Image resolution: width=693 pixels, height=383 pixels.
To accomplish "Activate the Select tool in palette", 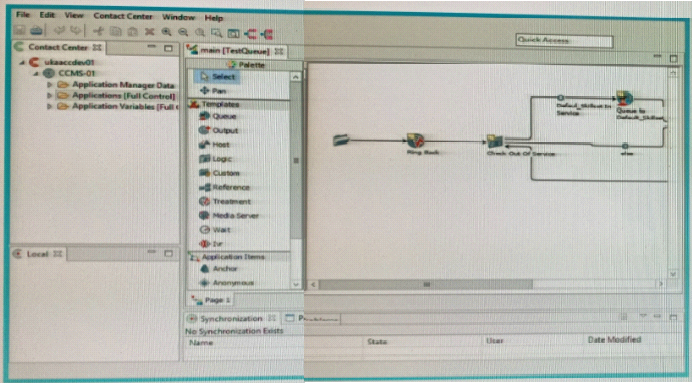I will [217, 77].
